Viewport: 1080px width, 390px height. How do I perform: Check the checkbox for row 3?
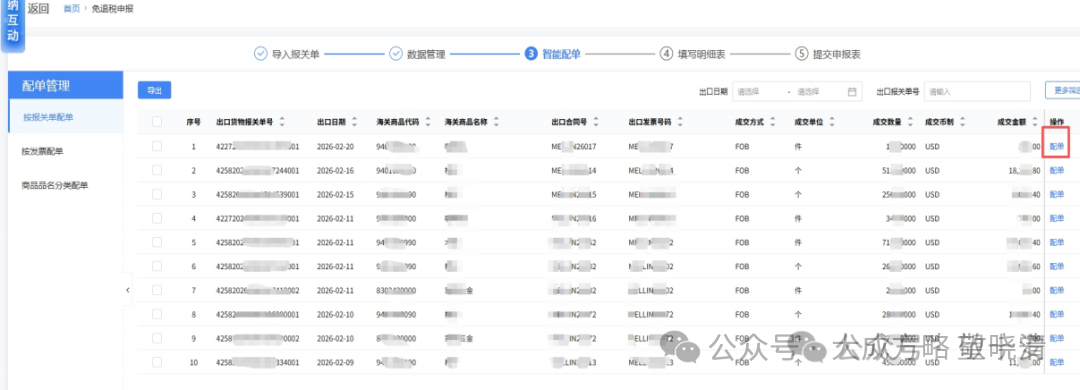pyautogui.click(x=157, y=194)
